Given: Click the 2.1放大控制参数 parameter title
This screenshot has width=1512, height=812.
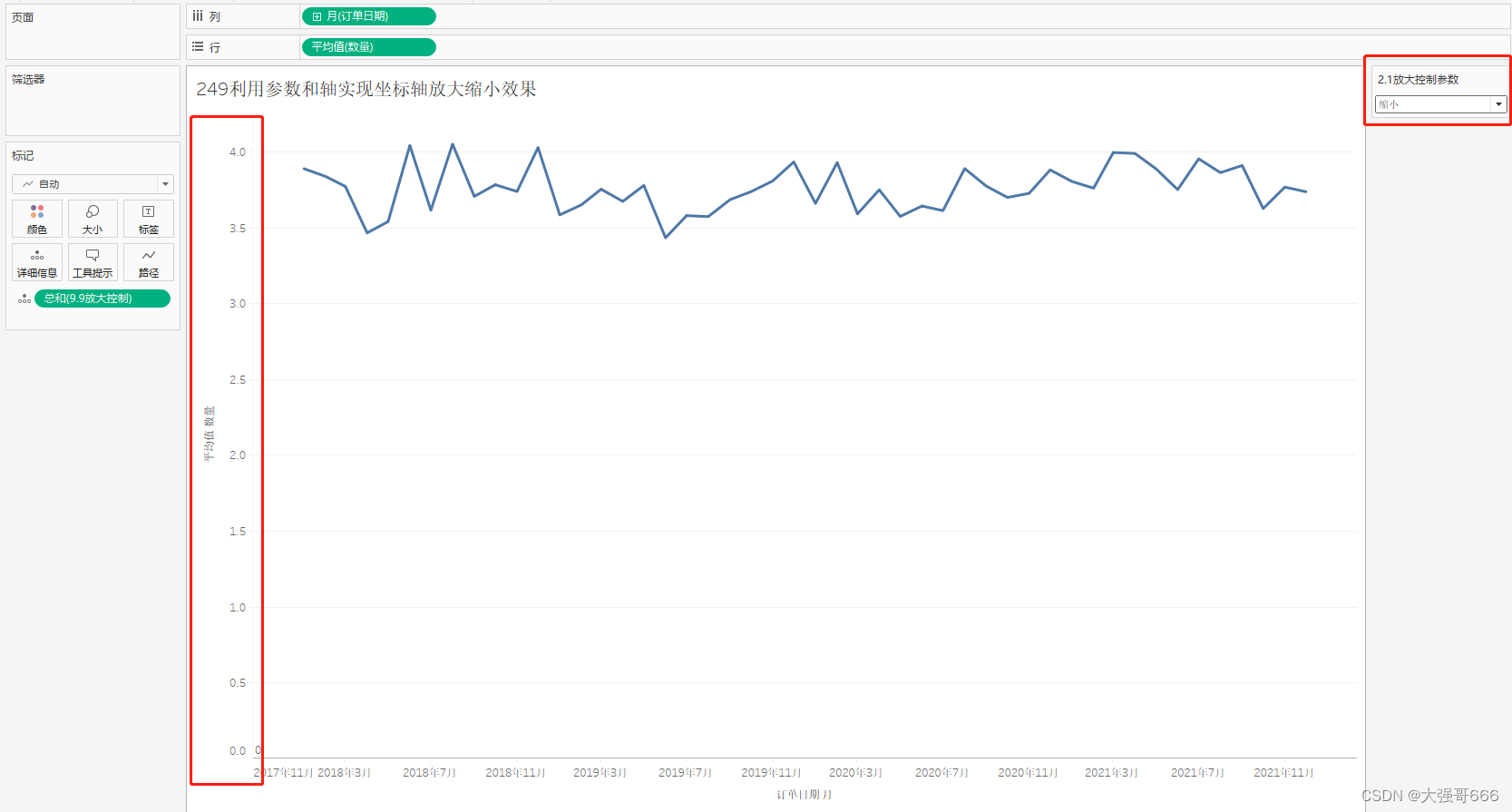Looking at the screenshot, I should tap(1419, 80).
